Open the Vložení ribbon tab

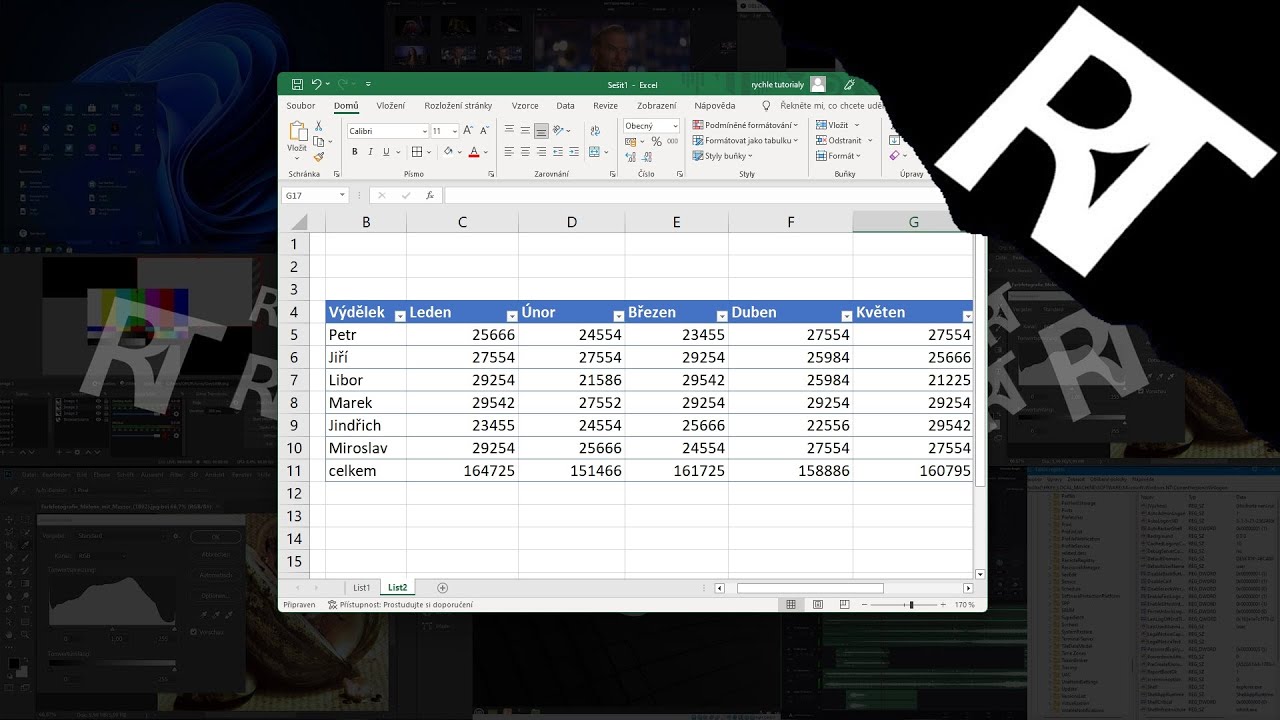click(x=391, y=105)
